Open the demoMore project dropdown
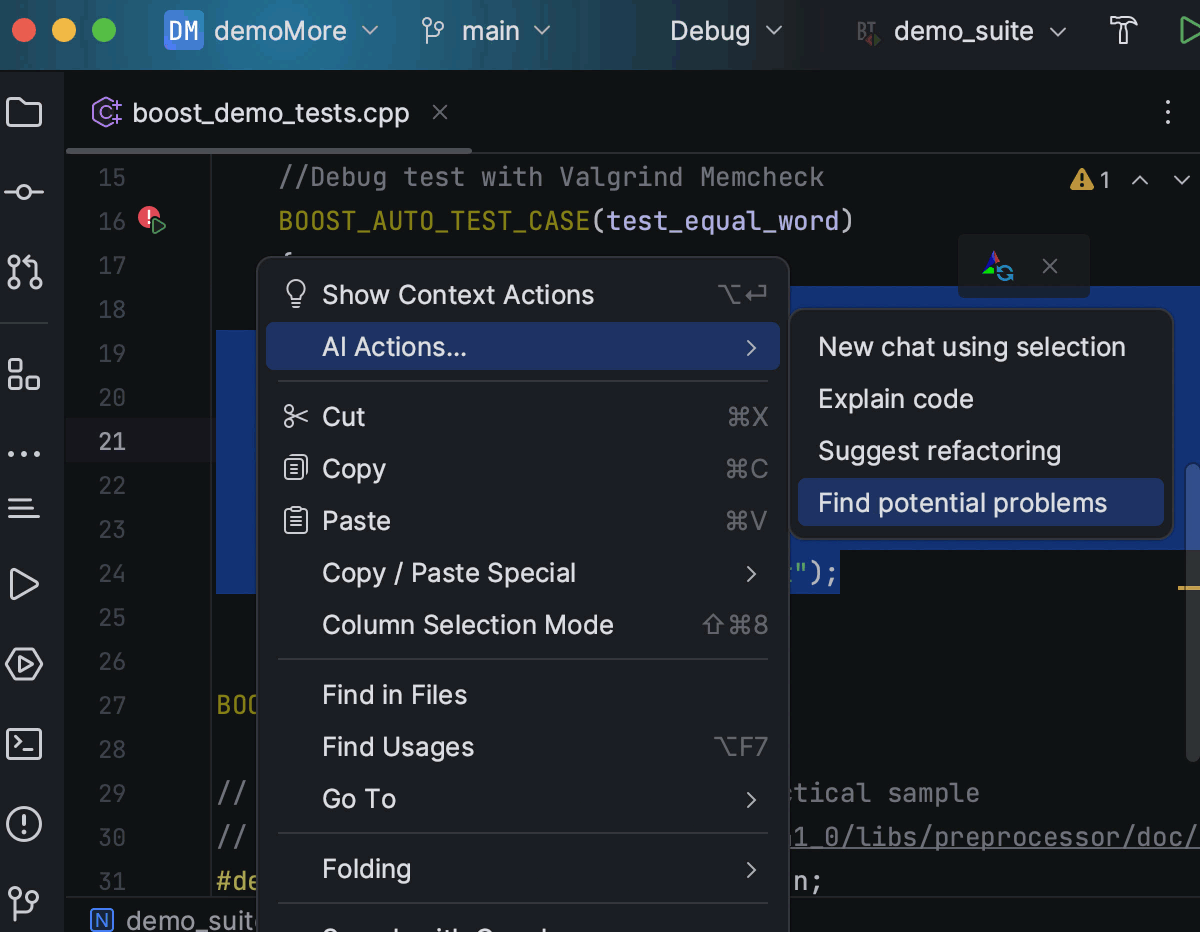The height and width of the screenshot is (932, 1200). tap(272, 31)
